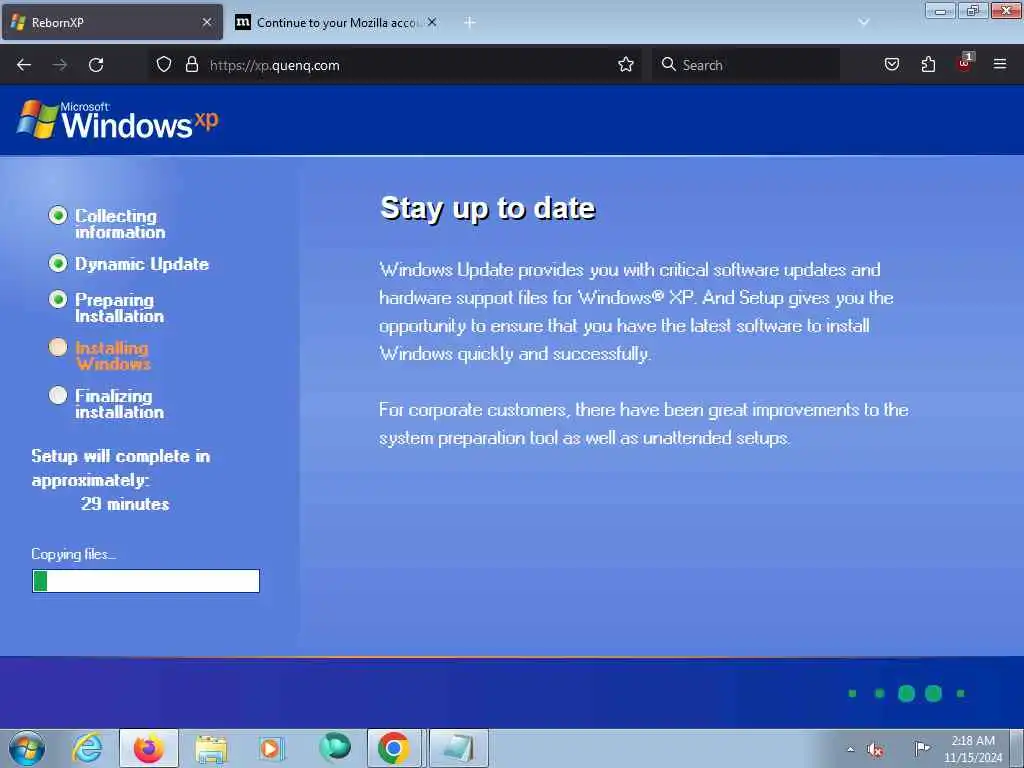1024x768 pixels.
Task: Open Google Chrome from taskbar
Action: pos(396,748)
